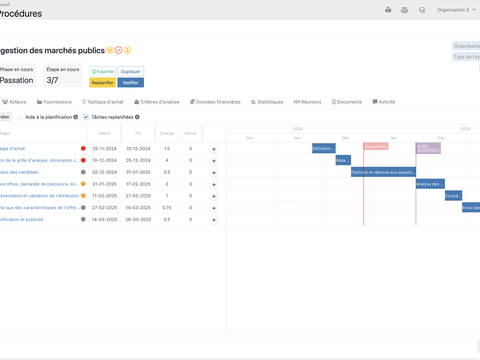Open the 'caractéristiques de l'offre' step link
Image resolution: width=480 pixels, height=360 pixels.
pos(39,208)
